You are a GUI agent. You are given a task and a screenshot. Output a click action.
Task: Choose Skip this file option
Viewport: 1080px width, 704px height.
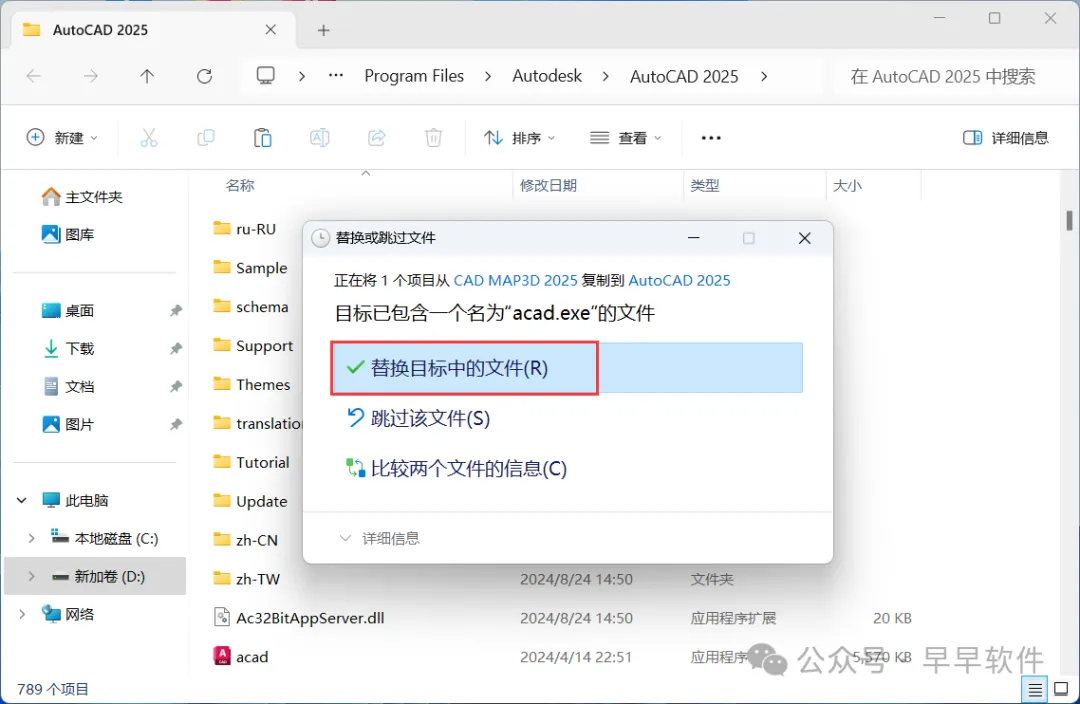pos(418,418)
